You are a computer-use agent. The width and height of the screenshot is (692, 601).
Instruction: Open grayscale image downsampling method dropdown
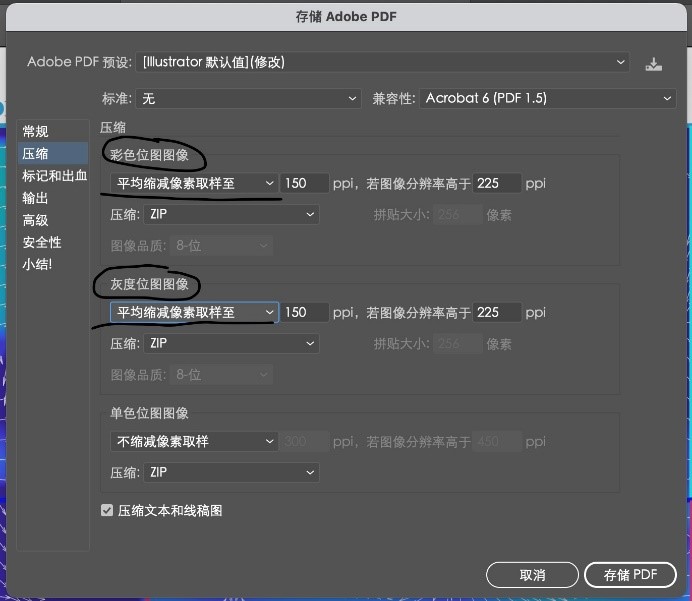click(x=194, y=313)
